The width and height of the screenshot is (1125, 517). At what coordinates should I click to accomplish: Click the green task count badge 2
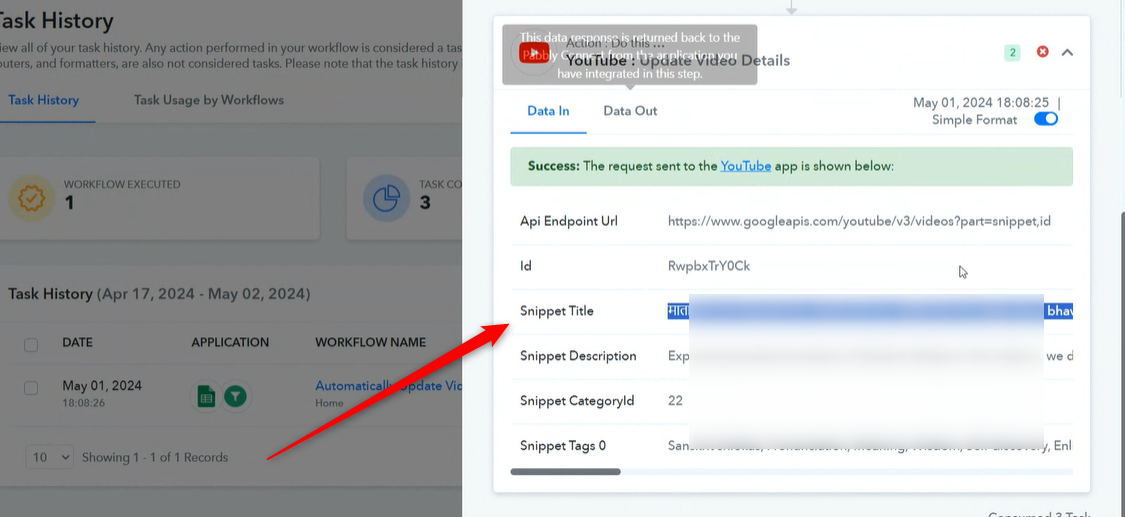(x=1012, y=52)
